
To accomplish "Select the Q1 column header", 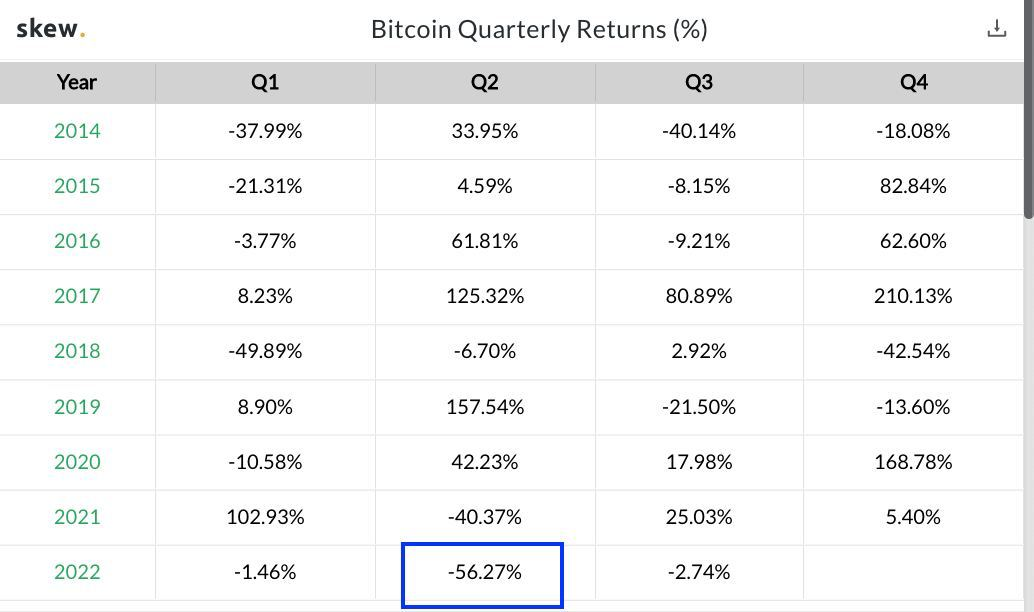I will pyautogui.click(x=264, y=83).
